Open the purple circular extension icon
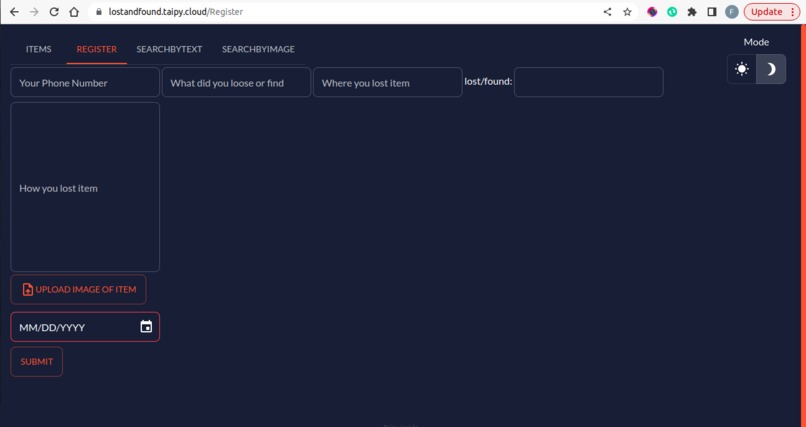806x427 pixels. click(652, 12)
